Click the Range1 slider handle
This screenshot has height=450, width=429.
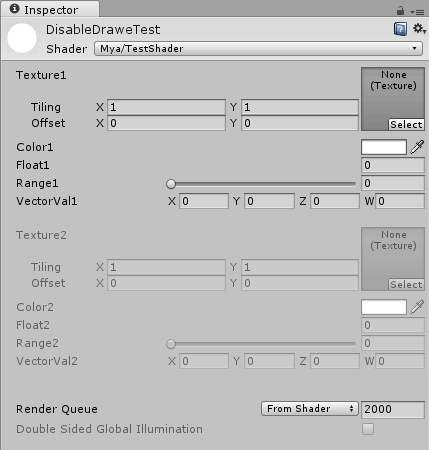[171, 184]
